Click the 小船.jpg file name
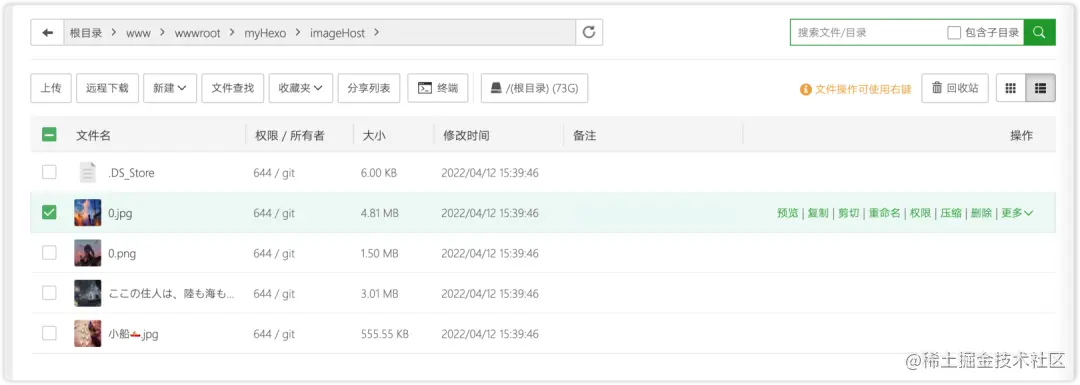The height and width of the screenshot is (385, 1080). [134, 334]
